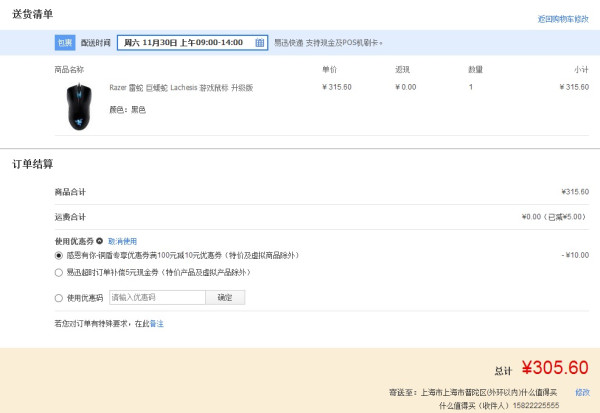The width and height of the screenshot is (600, 413).
Task: Click the coupon help circle icon
Action: click(99, 241)
